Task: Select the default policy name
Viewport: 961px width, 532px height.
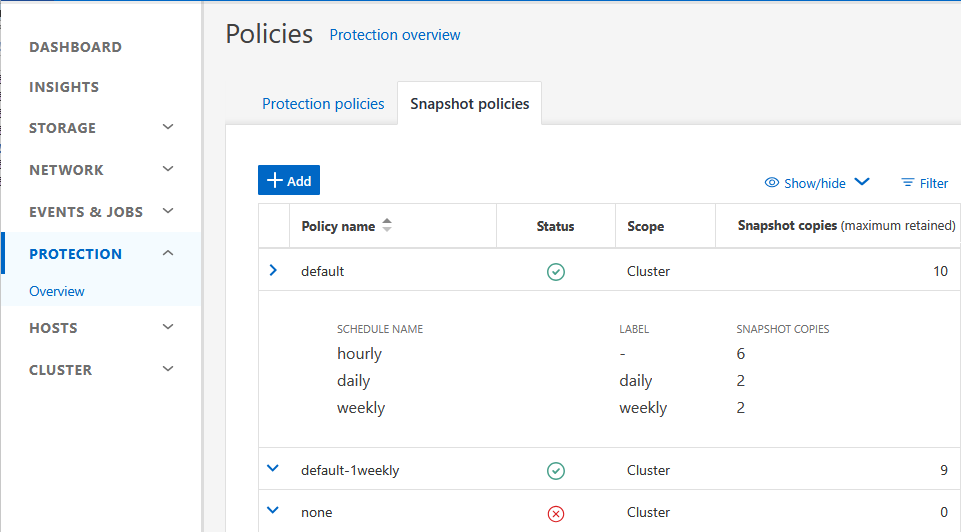Action: 322,271
